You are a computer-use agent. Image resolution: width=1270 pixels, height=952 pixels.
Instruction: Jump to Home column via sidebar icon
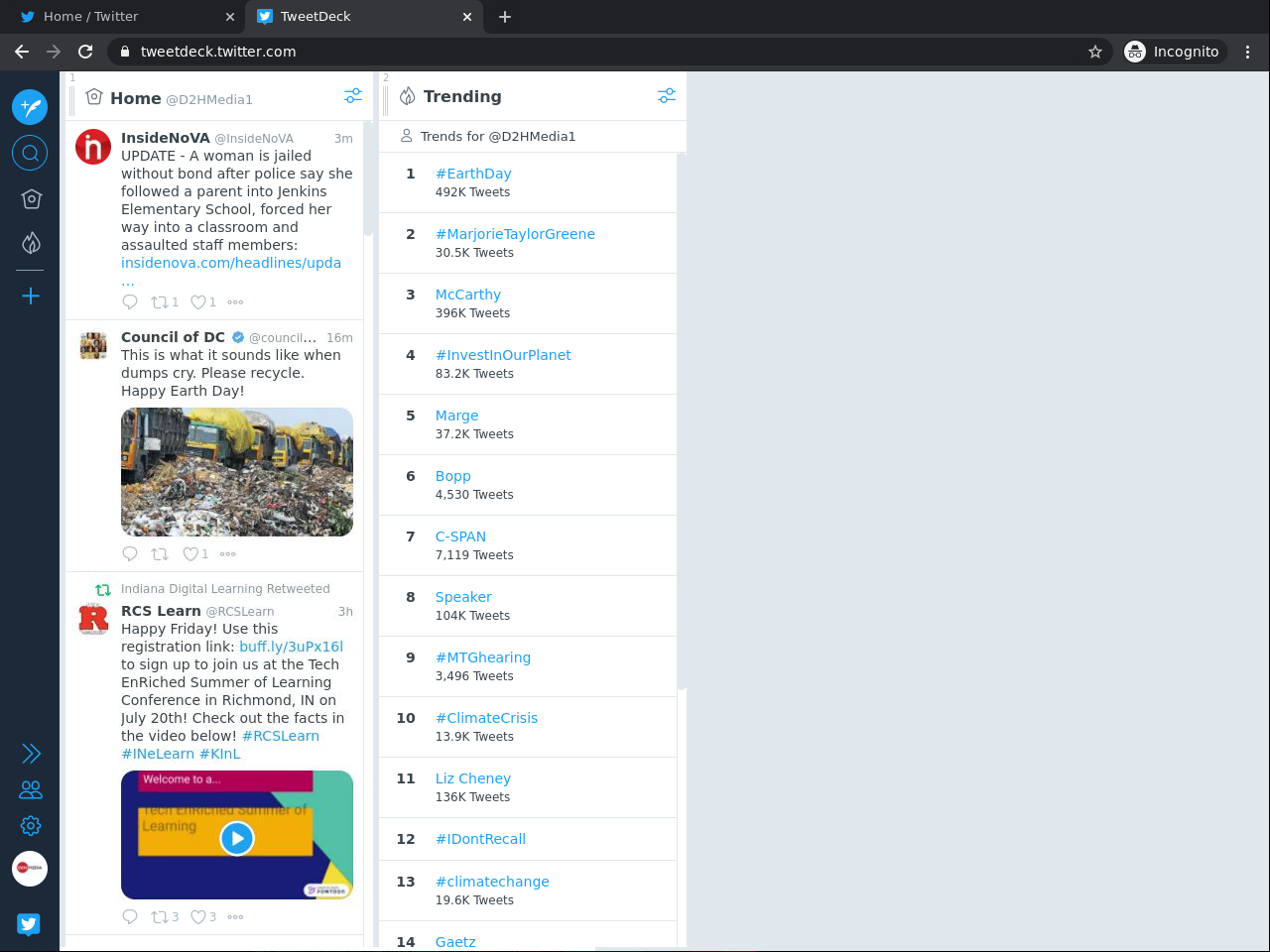tap(31, 199)
